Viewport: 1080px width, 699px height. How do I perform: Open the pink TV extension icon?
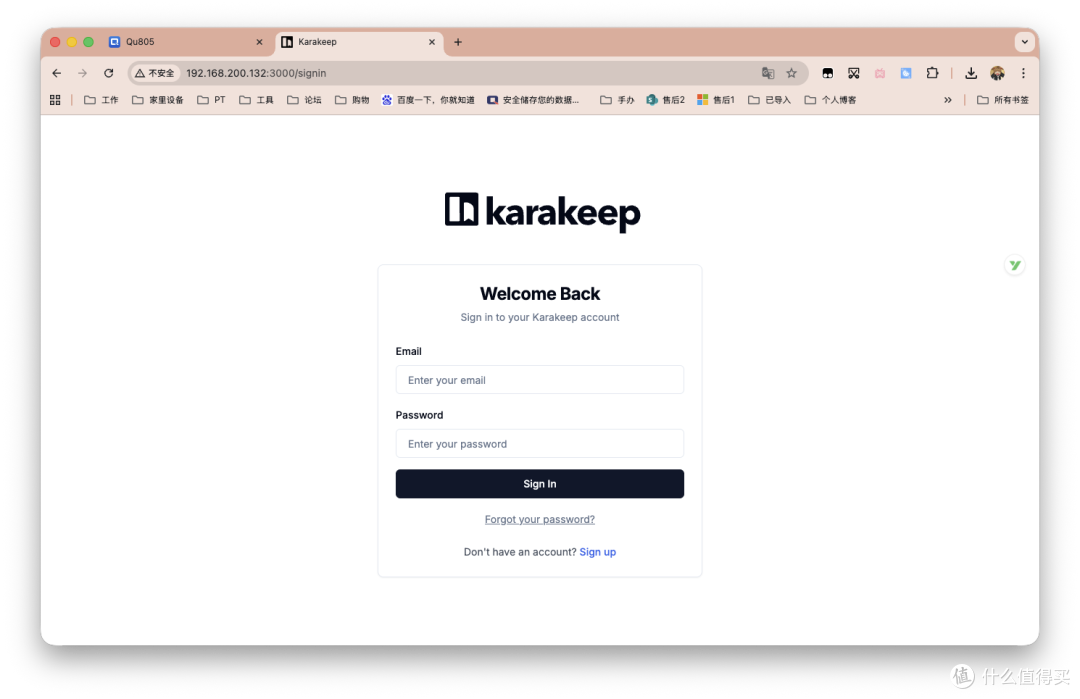tap(880, 73)
